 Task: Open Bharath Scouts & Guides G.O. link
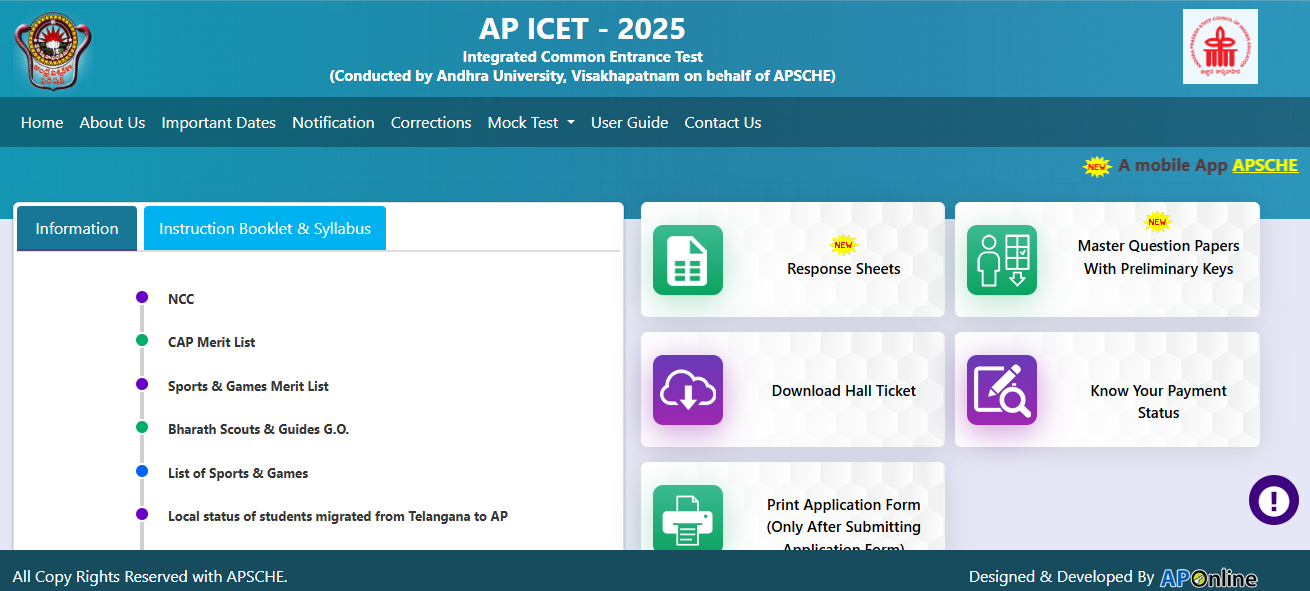pyautogui.click(x=259, y=428)
